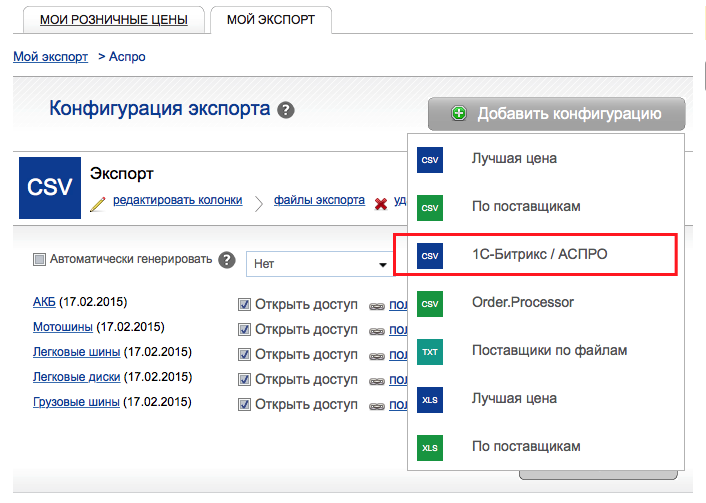Screen dimensions: 706x503
Task: Click the chain link icon in АКБ row
Action: [377, 305]
